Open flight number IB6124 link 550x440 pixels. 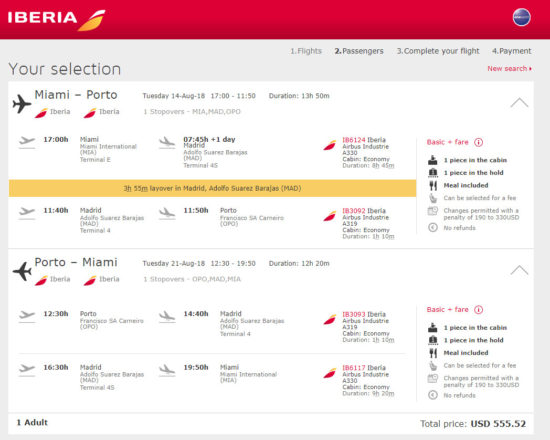(354, 140)
